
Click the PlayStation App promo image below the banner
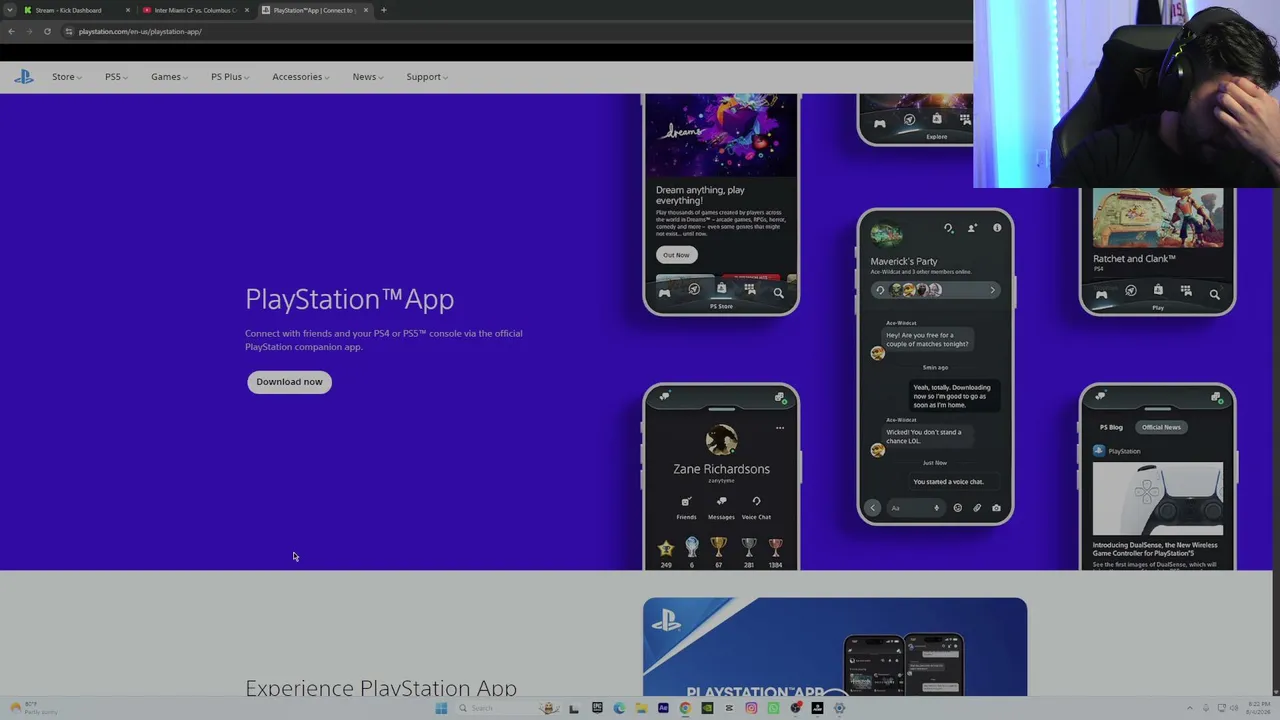(835, 647)
